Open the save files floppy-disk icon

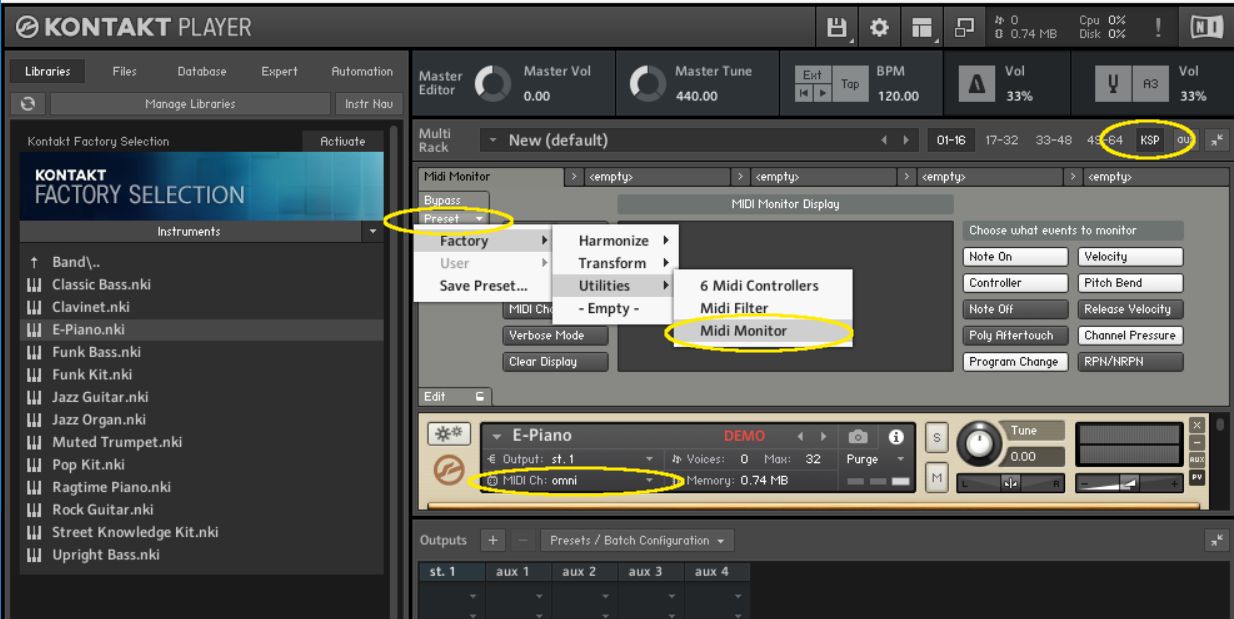click(x=838, y=26)
